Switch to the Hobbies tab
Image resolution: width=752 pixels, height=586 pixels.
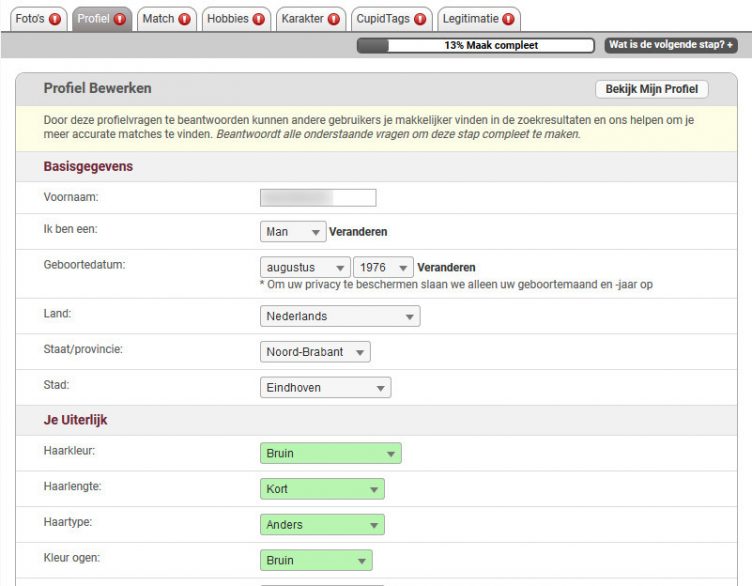coord(227,19)
